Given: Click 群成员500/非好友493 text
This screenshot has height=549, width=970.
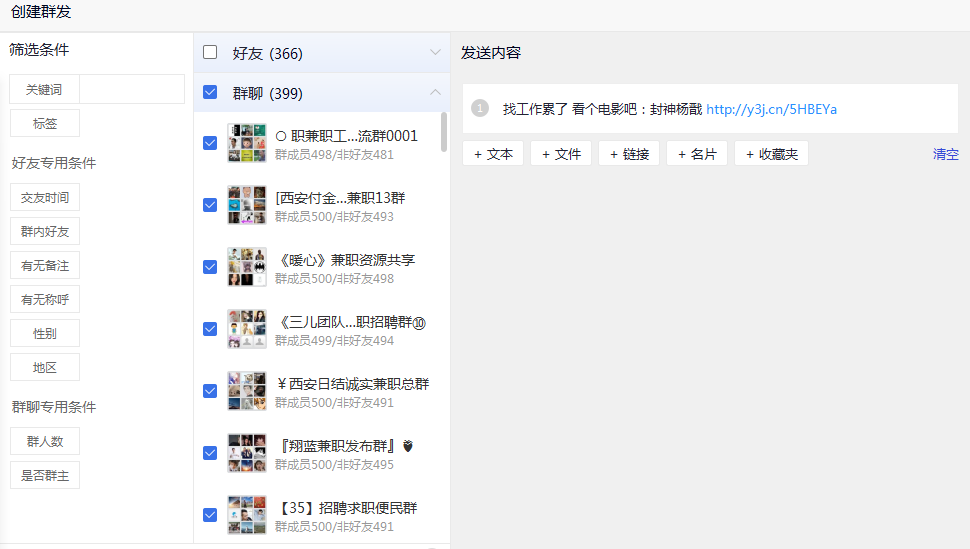Looking at the screenshot, I should [334, 217].
